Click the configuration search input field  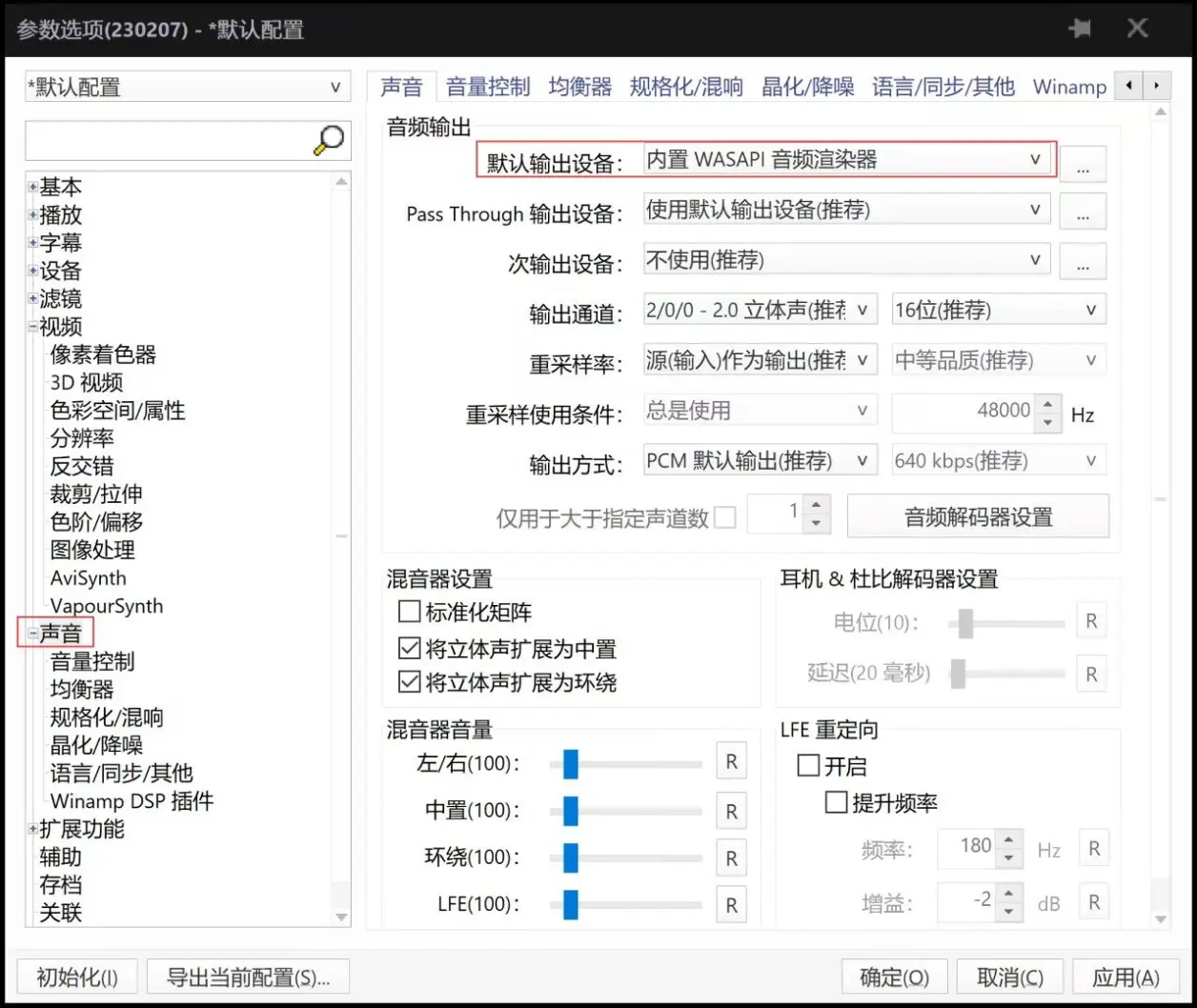point(172,139)
